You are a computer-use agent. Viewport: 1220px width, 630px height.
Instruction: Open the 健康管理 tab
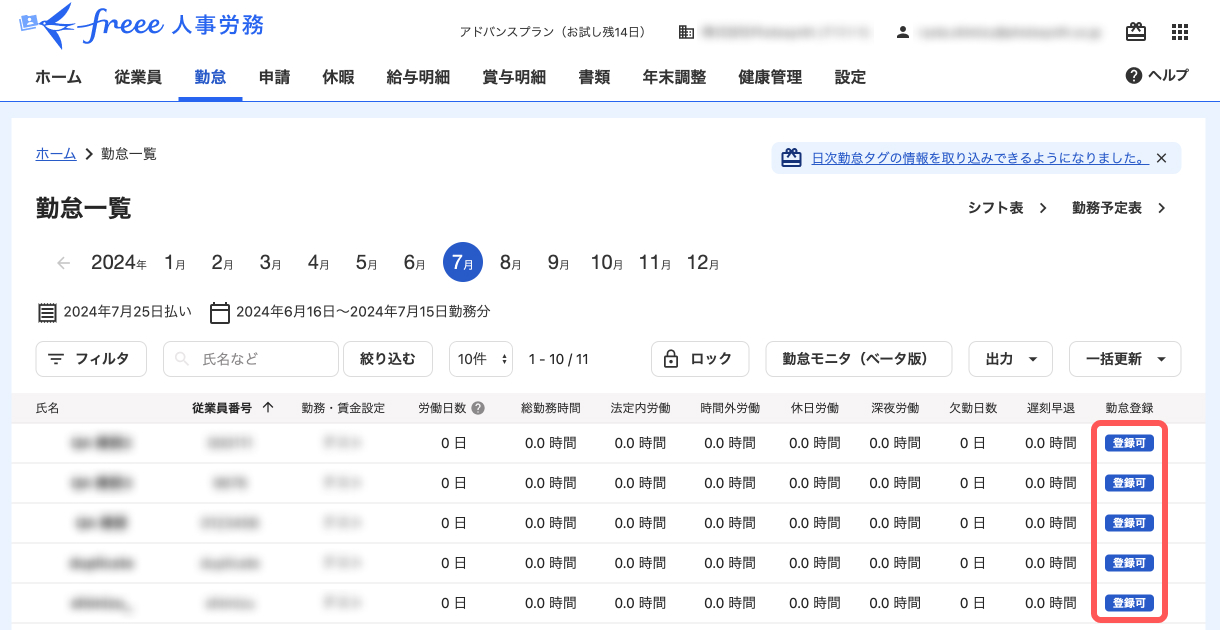pos(770,77)
